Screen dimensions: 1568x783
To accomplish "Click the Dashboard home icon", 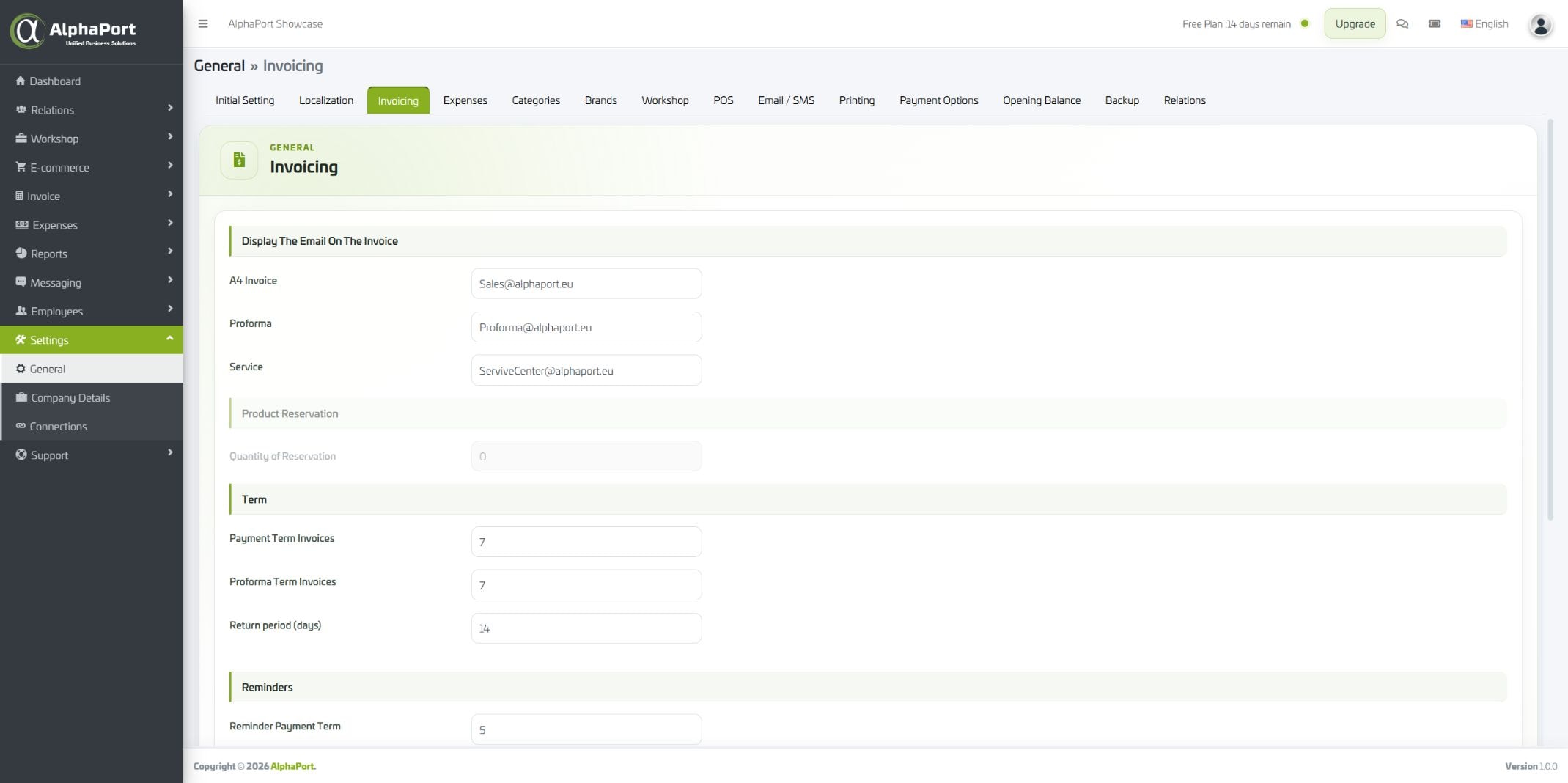I will (21, 81).
